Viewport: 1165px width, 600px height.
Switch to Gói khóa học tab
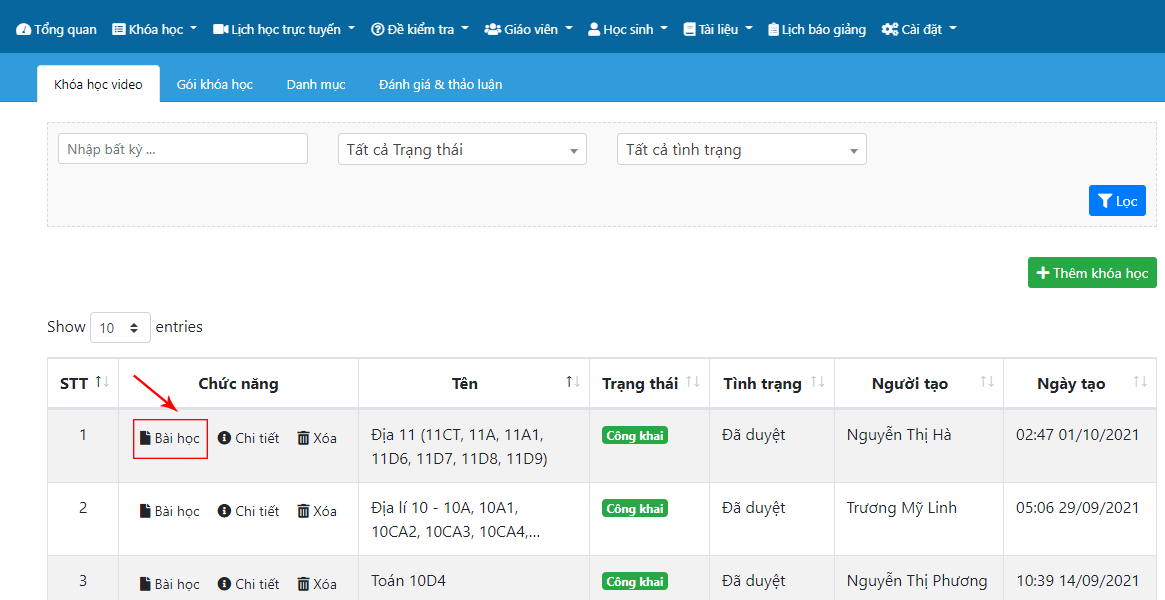[215, 84]
